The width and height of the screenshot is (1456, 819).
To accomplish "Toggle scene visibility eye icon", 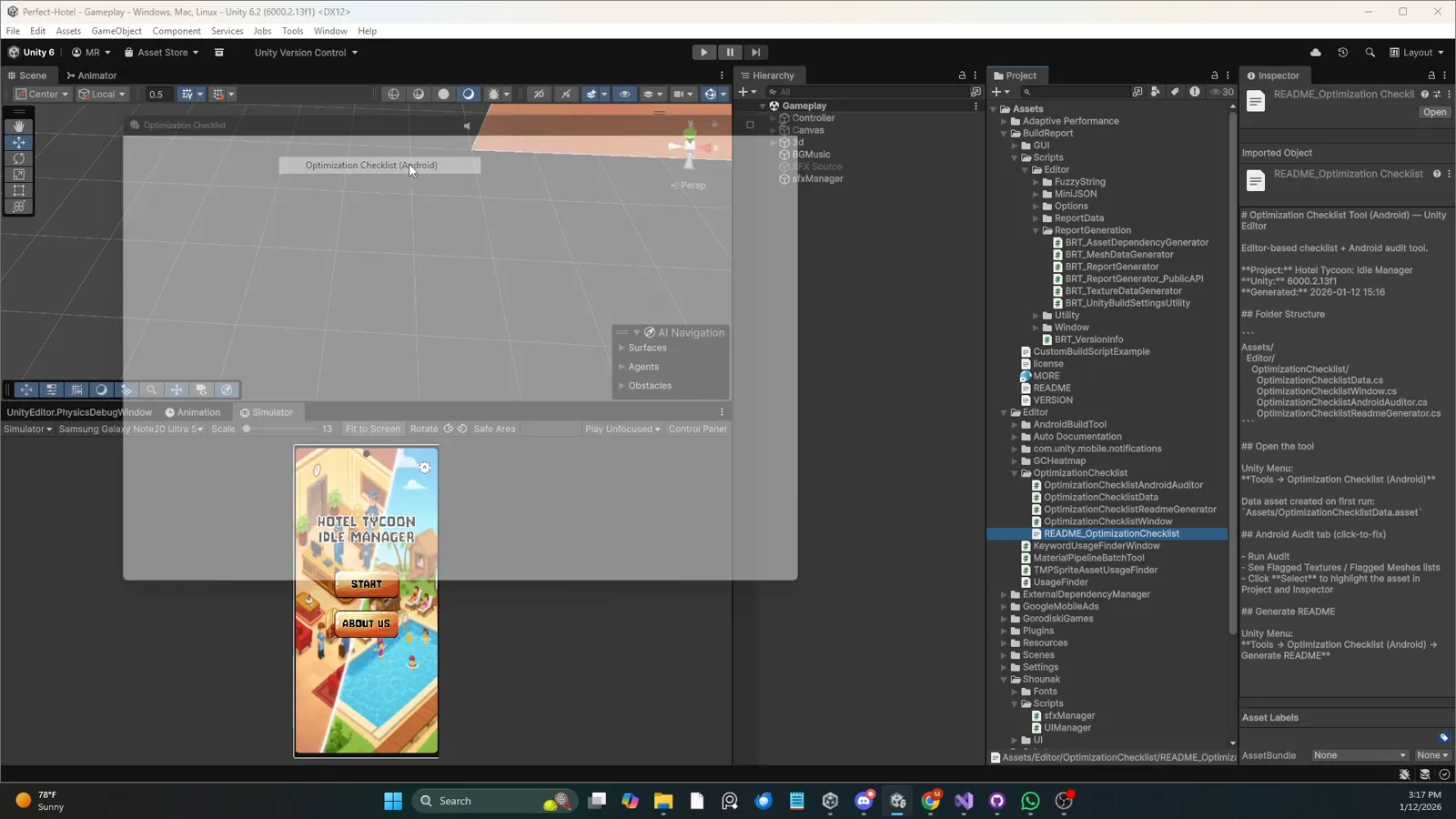I will [x=624, y=94].
